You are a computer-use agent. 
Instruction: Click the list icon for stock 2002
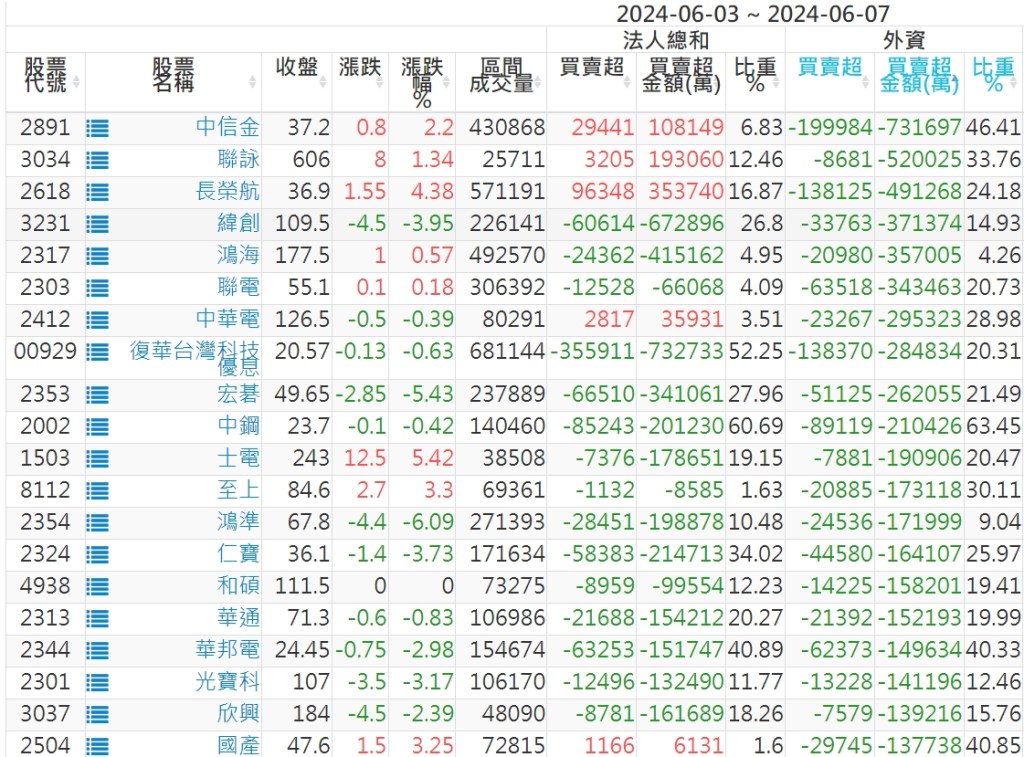click(97, 427)
